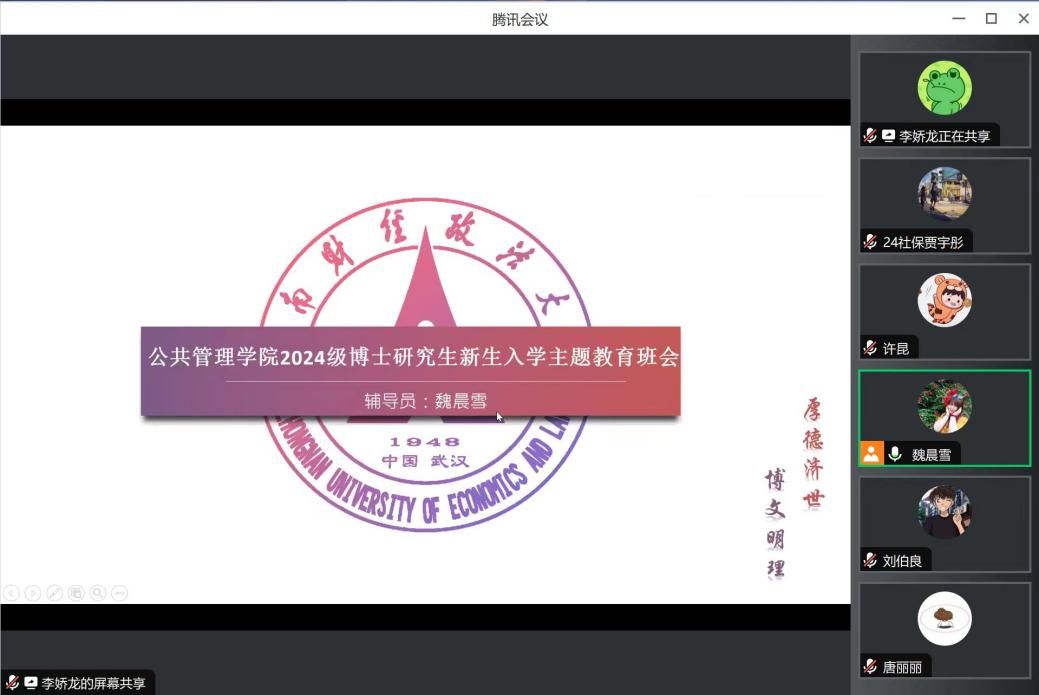Click the name label 李娇龙正在共享
1039x695 pixels.
[944, 136]
